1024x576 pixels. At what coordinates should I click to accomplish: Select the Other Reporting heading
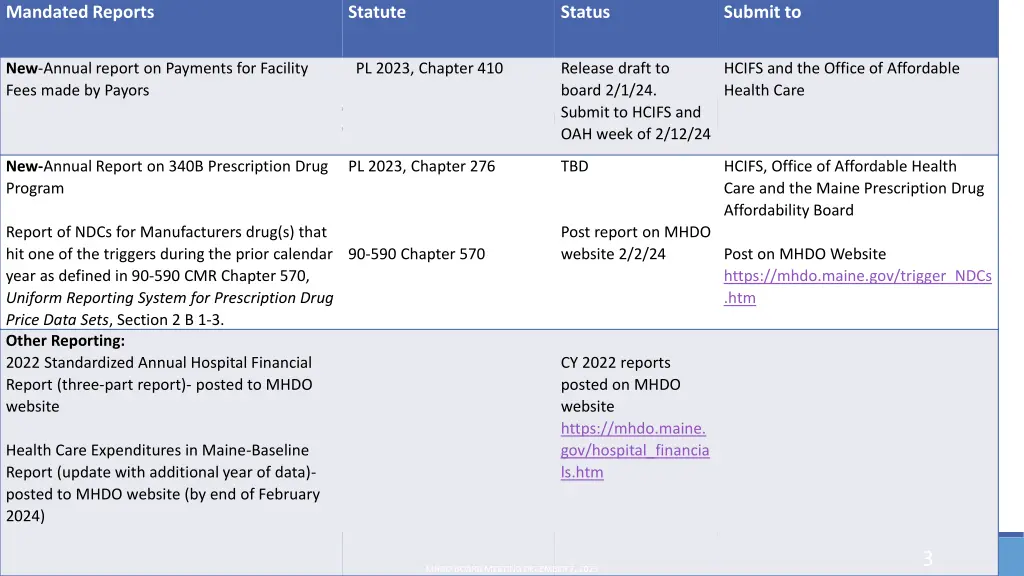coord(66,340)
